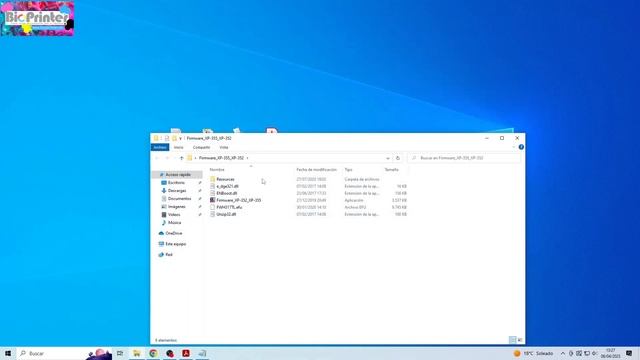Select the Unzip32.dll file
This screenshot has width=640, height=360.
click(x=226, y=214)
